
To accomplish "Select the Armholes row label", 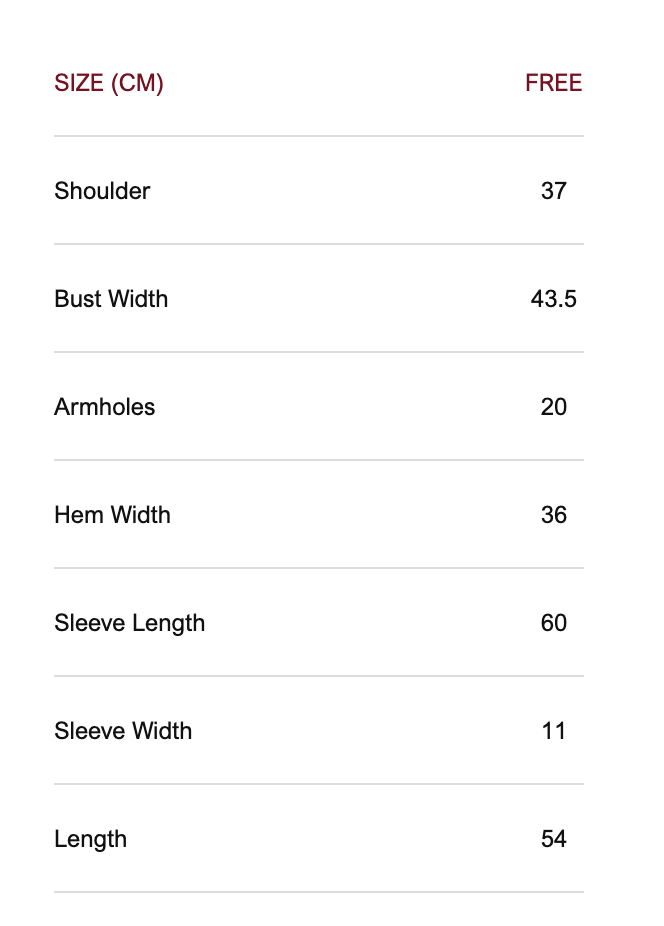I will tap(105, 407).
